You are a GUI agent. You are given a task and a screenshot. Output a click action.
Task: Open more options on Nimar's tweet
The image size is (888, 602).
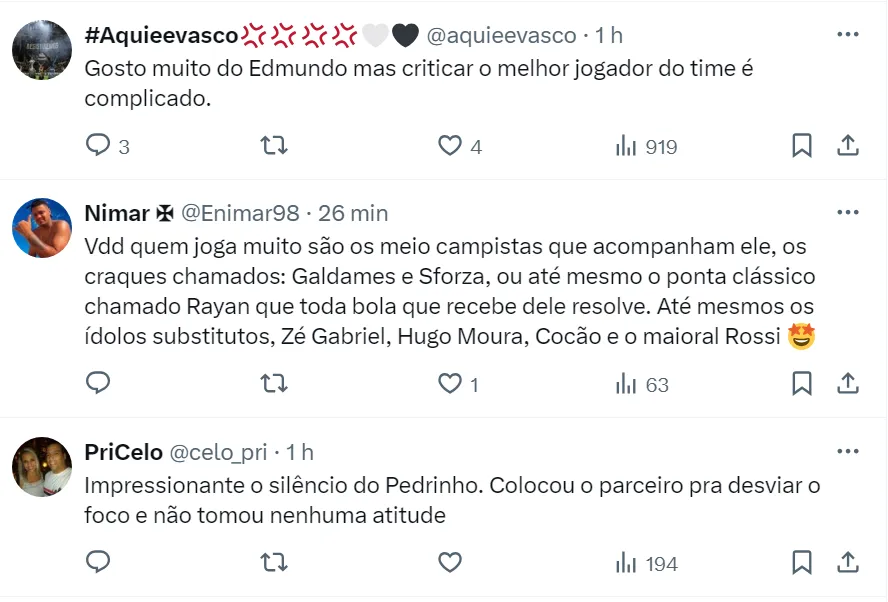[x=848, y=213]
